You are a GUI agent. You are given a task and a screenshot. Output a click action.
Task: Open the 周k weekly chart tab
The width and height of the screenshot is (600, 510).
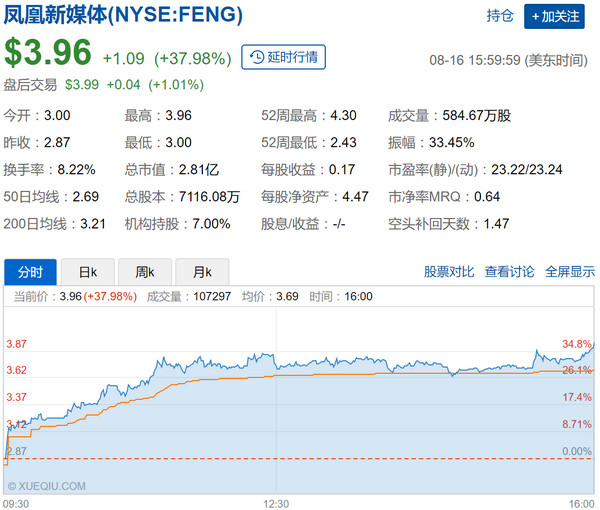click(144, 271)
